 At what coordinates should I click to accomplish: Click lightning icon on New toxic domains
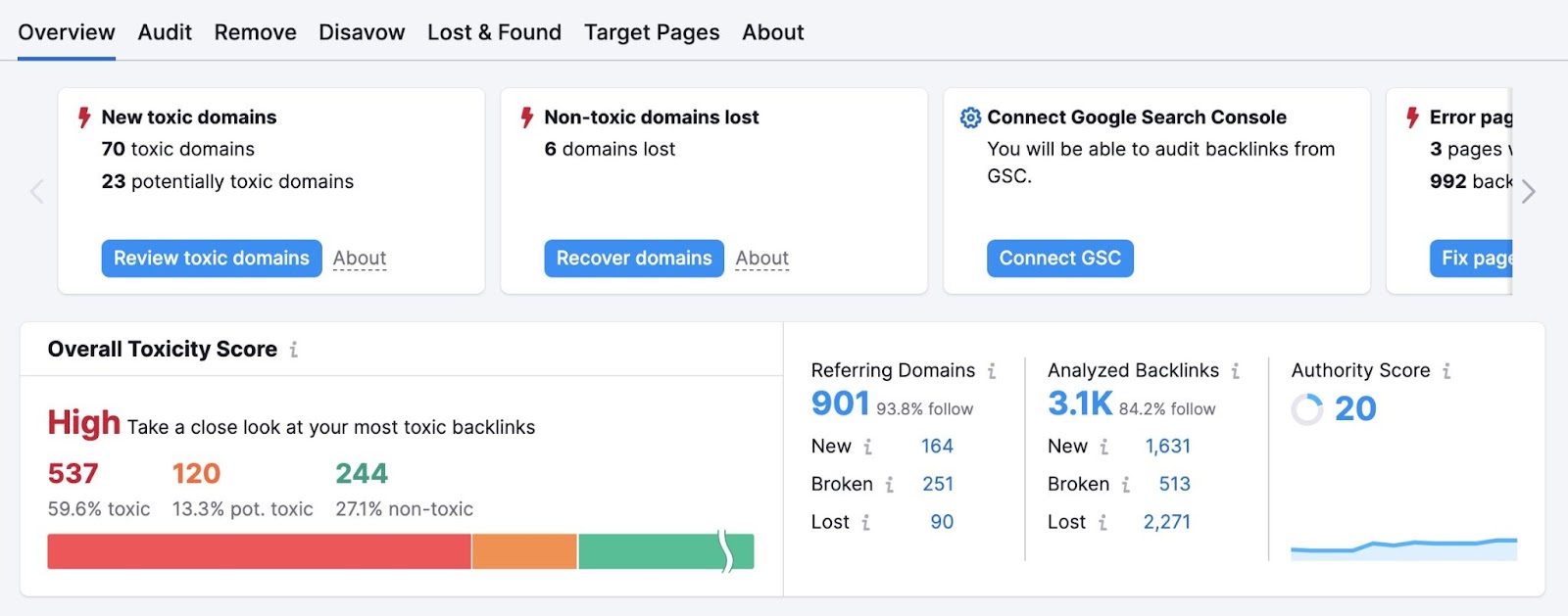tap(84, 118)
